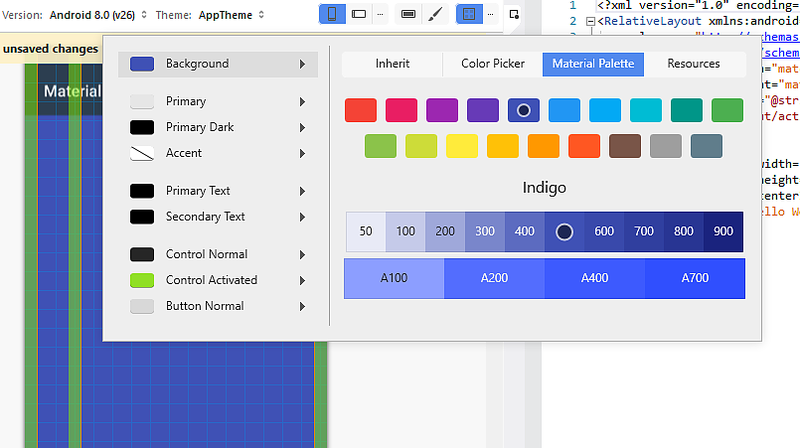Switch to the Color Picker tab

click(492, 64)
